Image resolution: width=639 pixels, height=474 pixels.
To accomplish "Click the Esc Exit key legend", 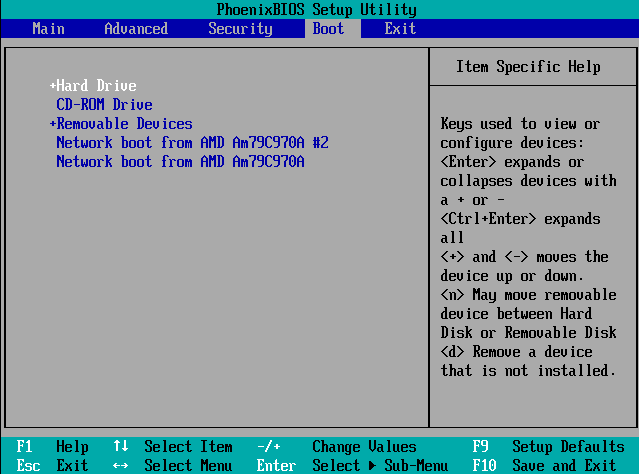I will point(53,465).
